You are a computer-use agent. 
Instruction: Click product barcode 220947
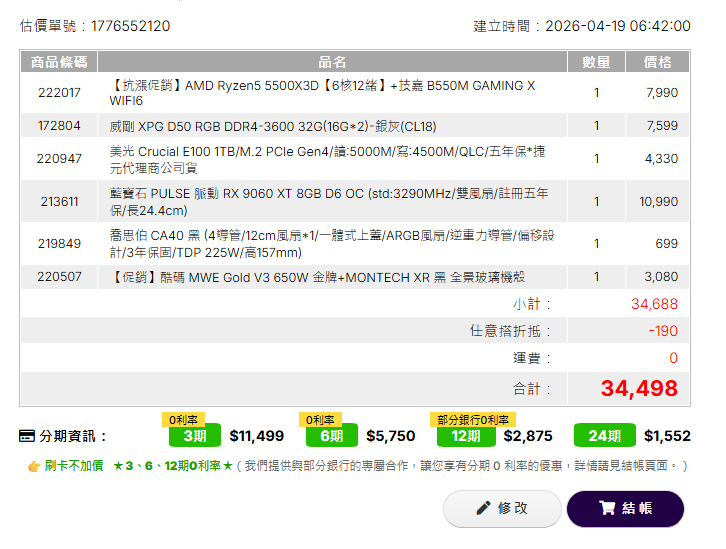[x=59, y=159]
